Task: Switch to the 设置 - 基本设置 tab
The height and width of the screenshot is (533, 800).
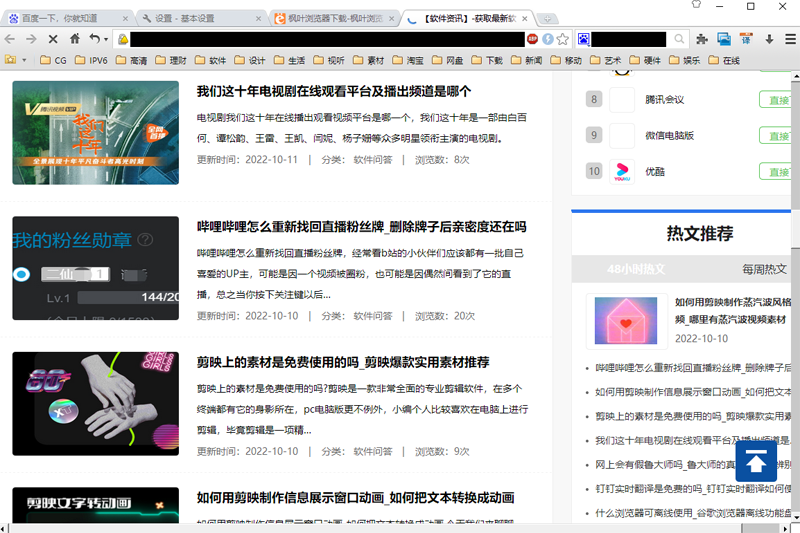Action: point(198,18)
